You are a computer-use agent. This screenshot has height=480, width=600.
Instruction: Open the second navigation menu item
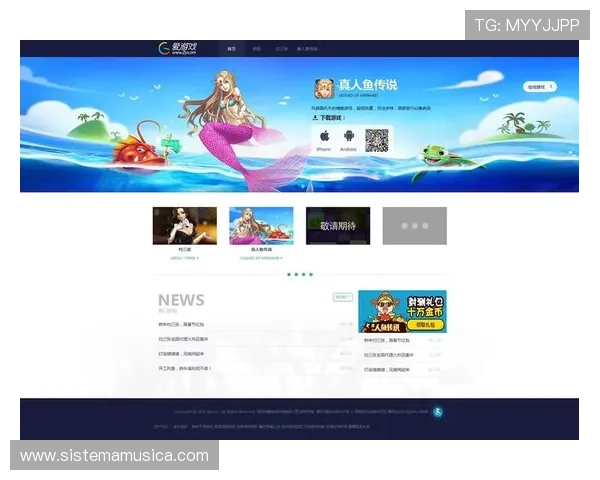click(x=256, y=48)
